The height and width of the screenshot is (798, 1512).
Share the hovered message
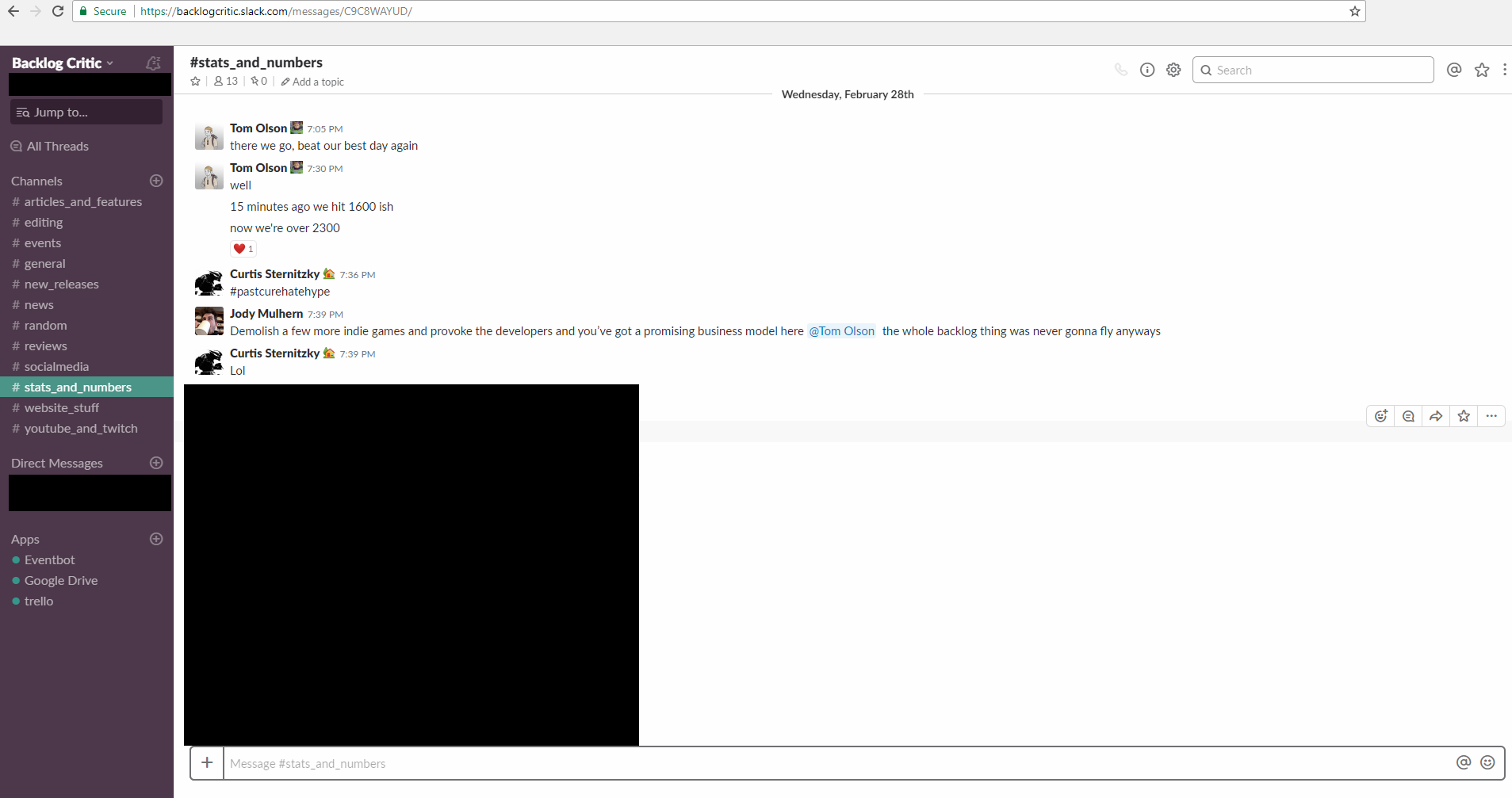pos(1436,416)
